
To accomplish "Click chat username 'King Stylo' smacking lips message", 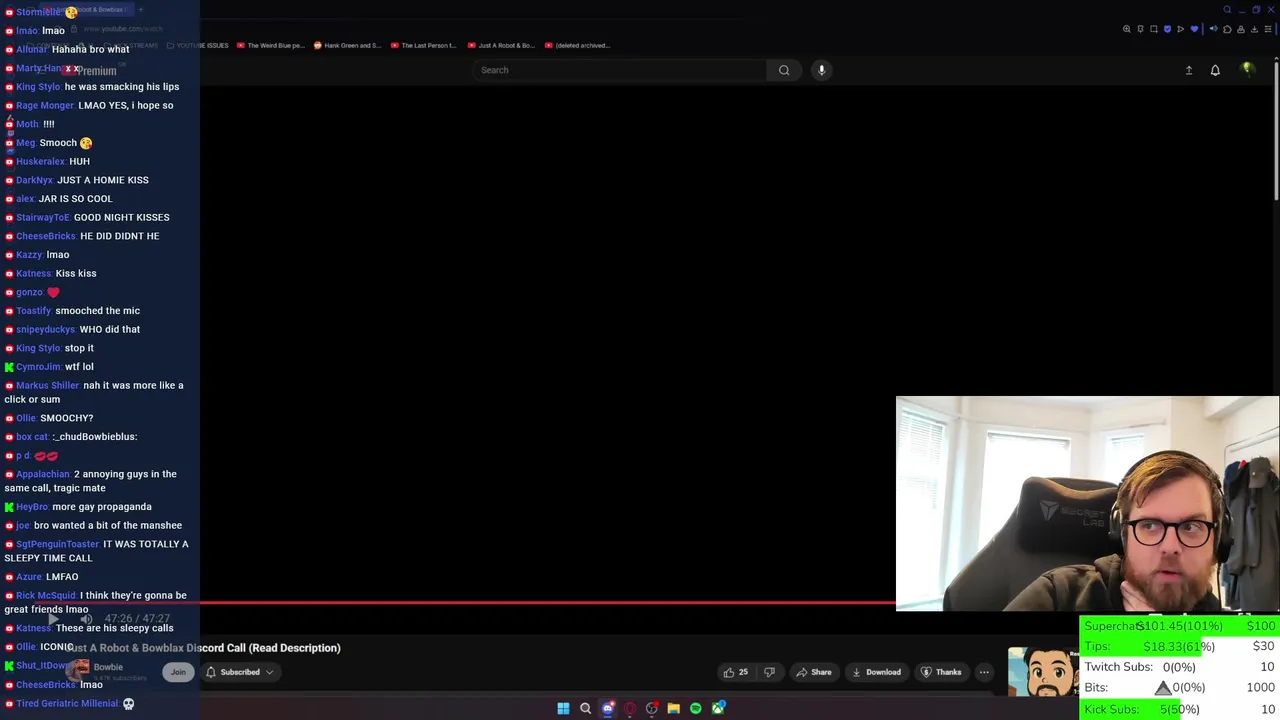I will coord(38,87).
